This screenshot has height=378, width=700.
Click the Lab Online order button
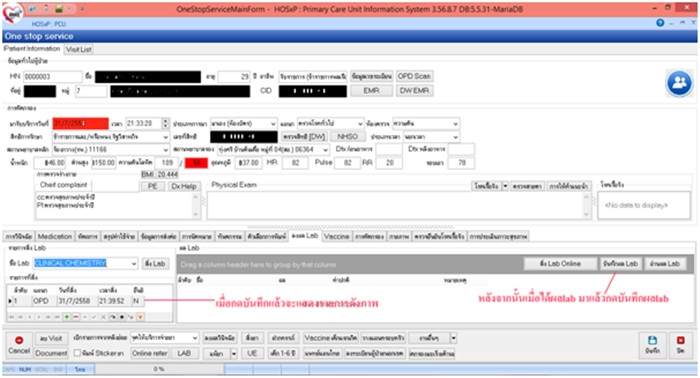(x=560, y=264)
